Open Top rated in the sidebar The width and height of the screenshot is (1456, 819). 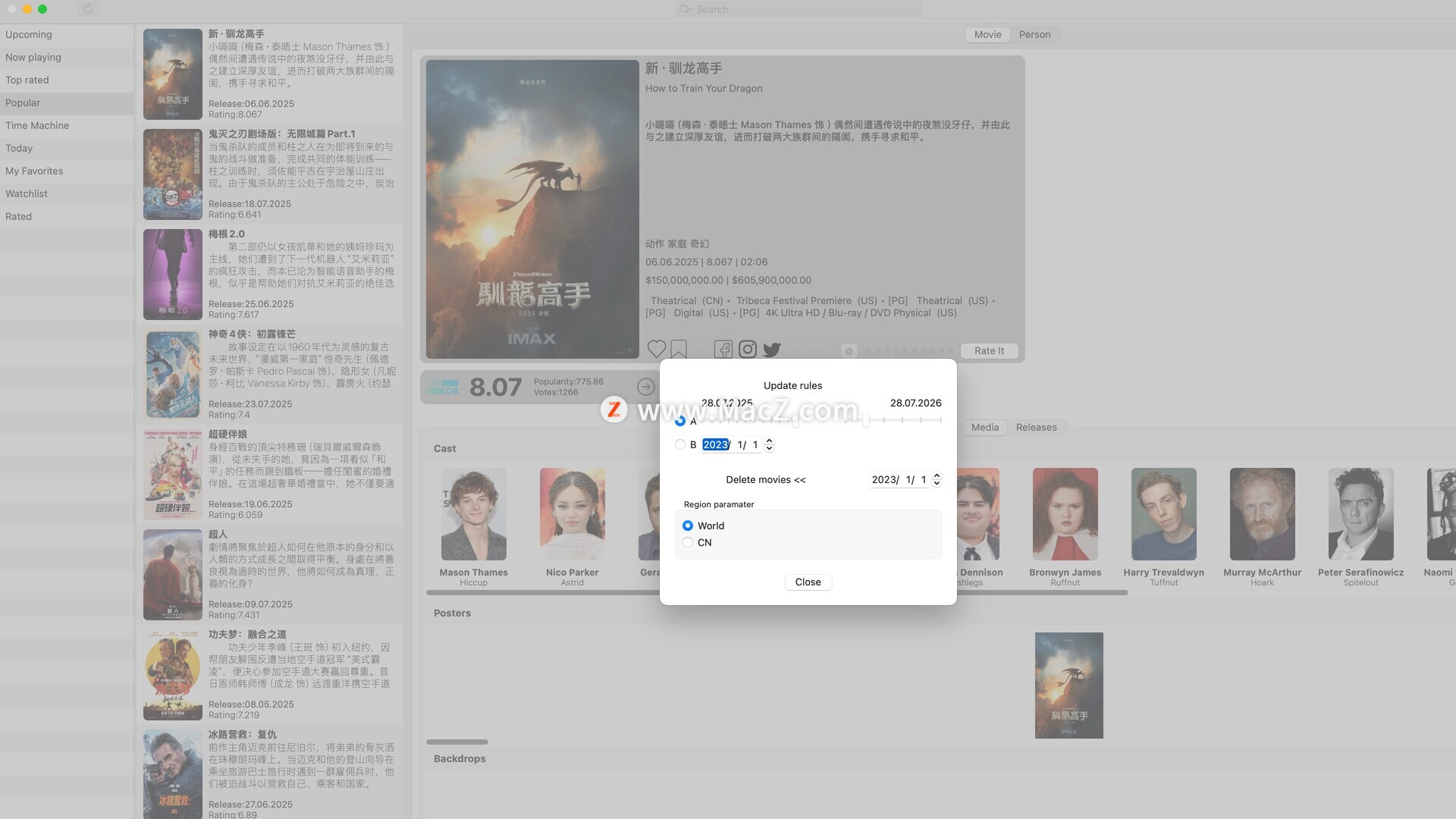coord(67,80)
